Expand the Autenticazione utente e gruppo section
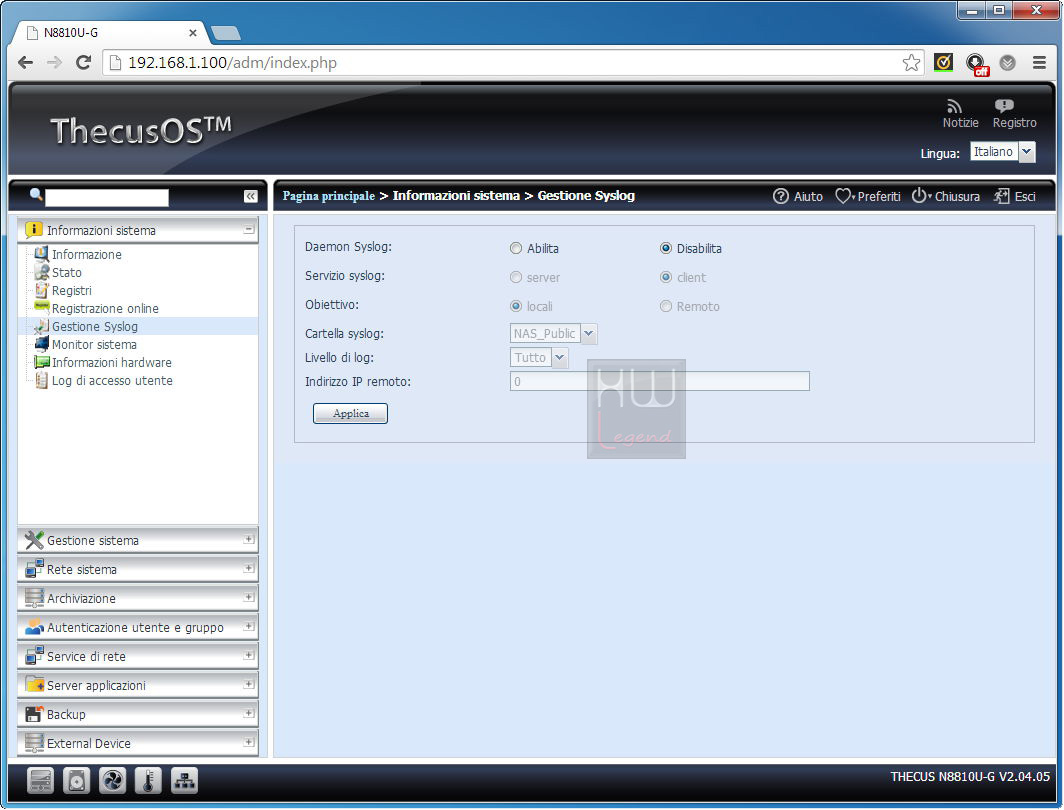 point(249,626)
